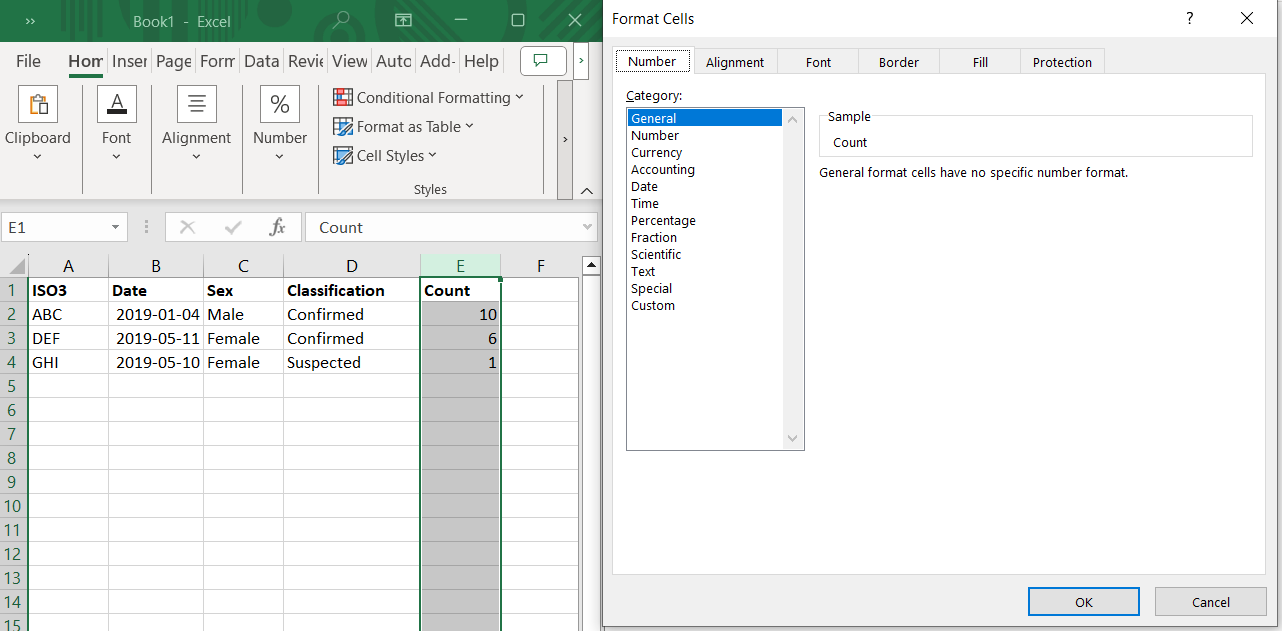Click cell containing Male

(x=243, y=314)
